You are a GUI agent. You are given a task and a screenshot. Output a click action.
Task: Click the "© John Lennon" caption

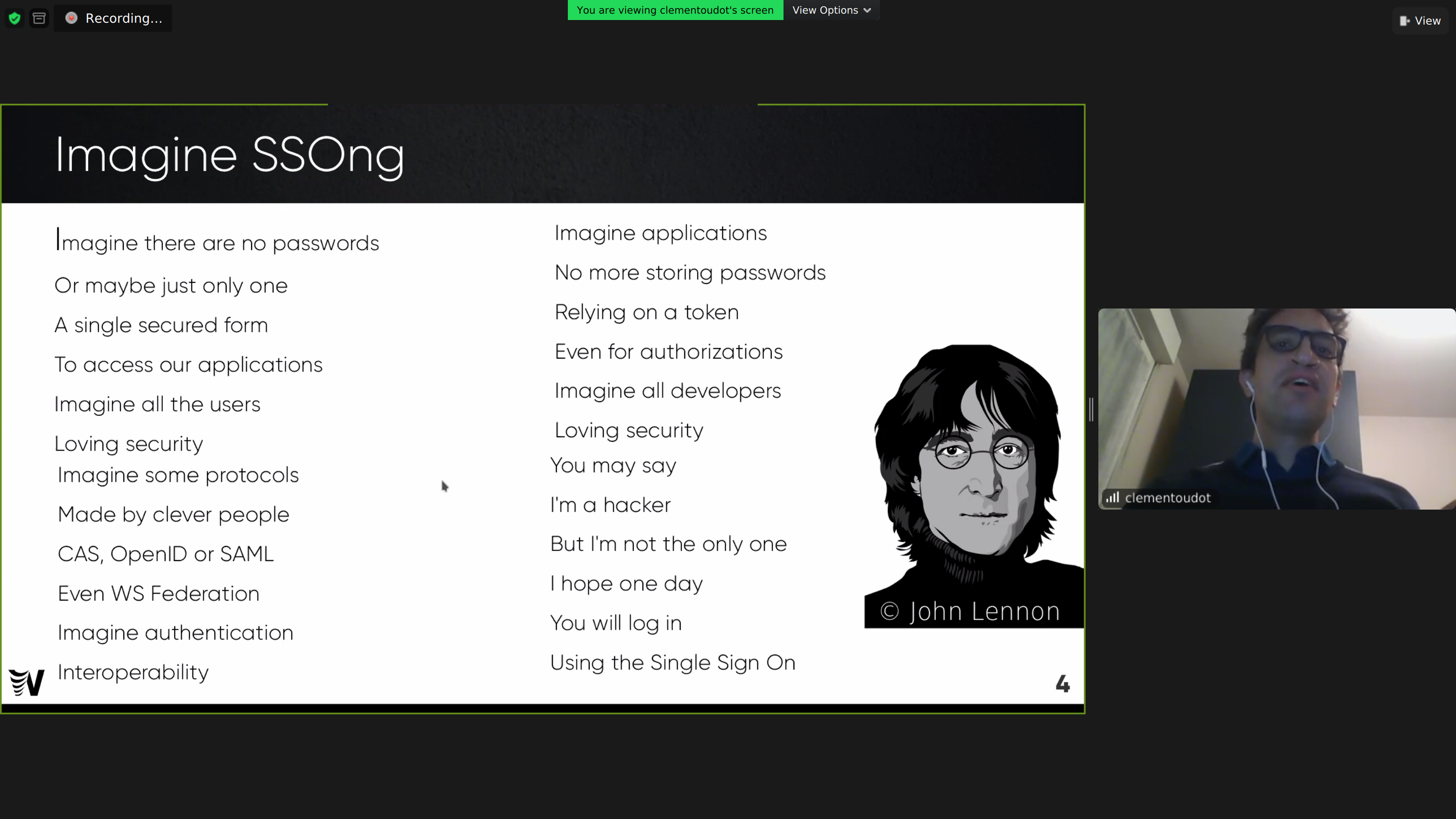pyautogui.click(x=970, y=611)
